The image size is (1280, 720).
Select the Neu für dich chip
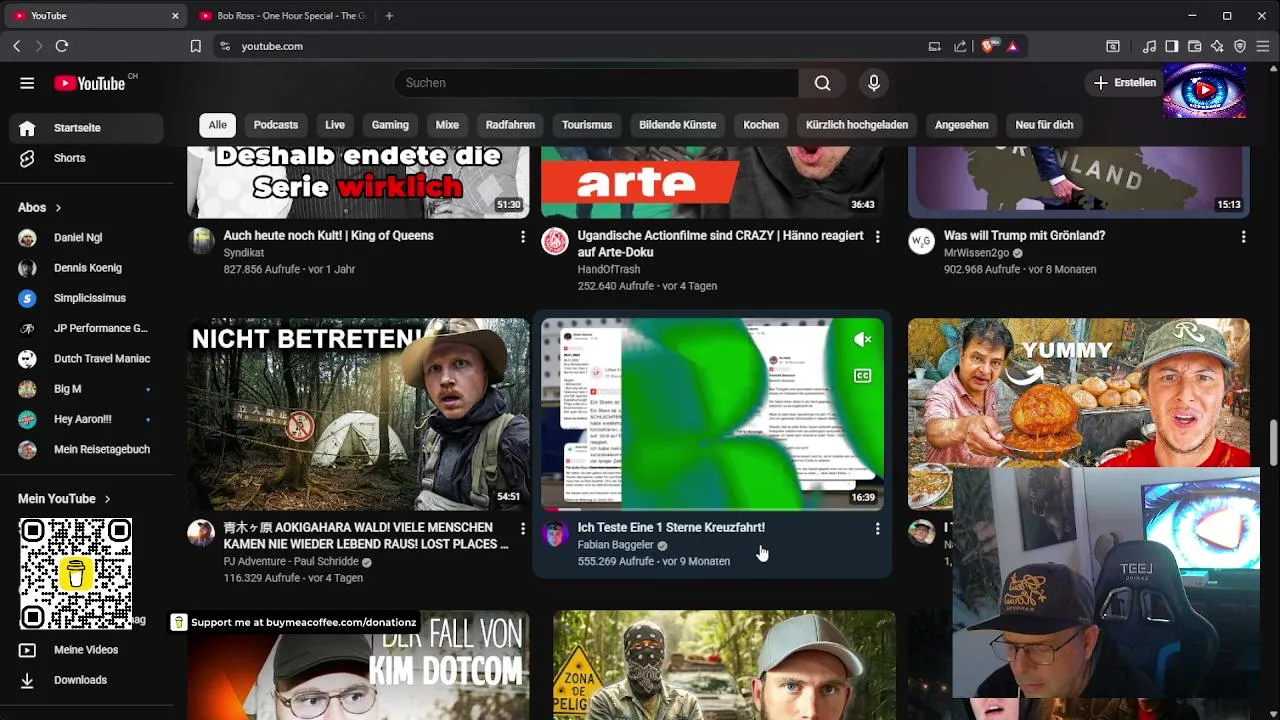click(1044, 125)
